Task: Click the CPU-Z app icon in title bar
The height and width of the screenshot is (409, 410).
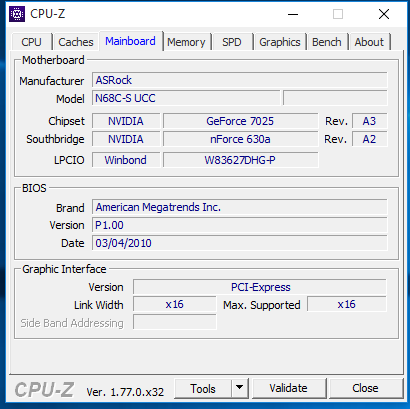Action: (17, 14)
